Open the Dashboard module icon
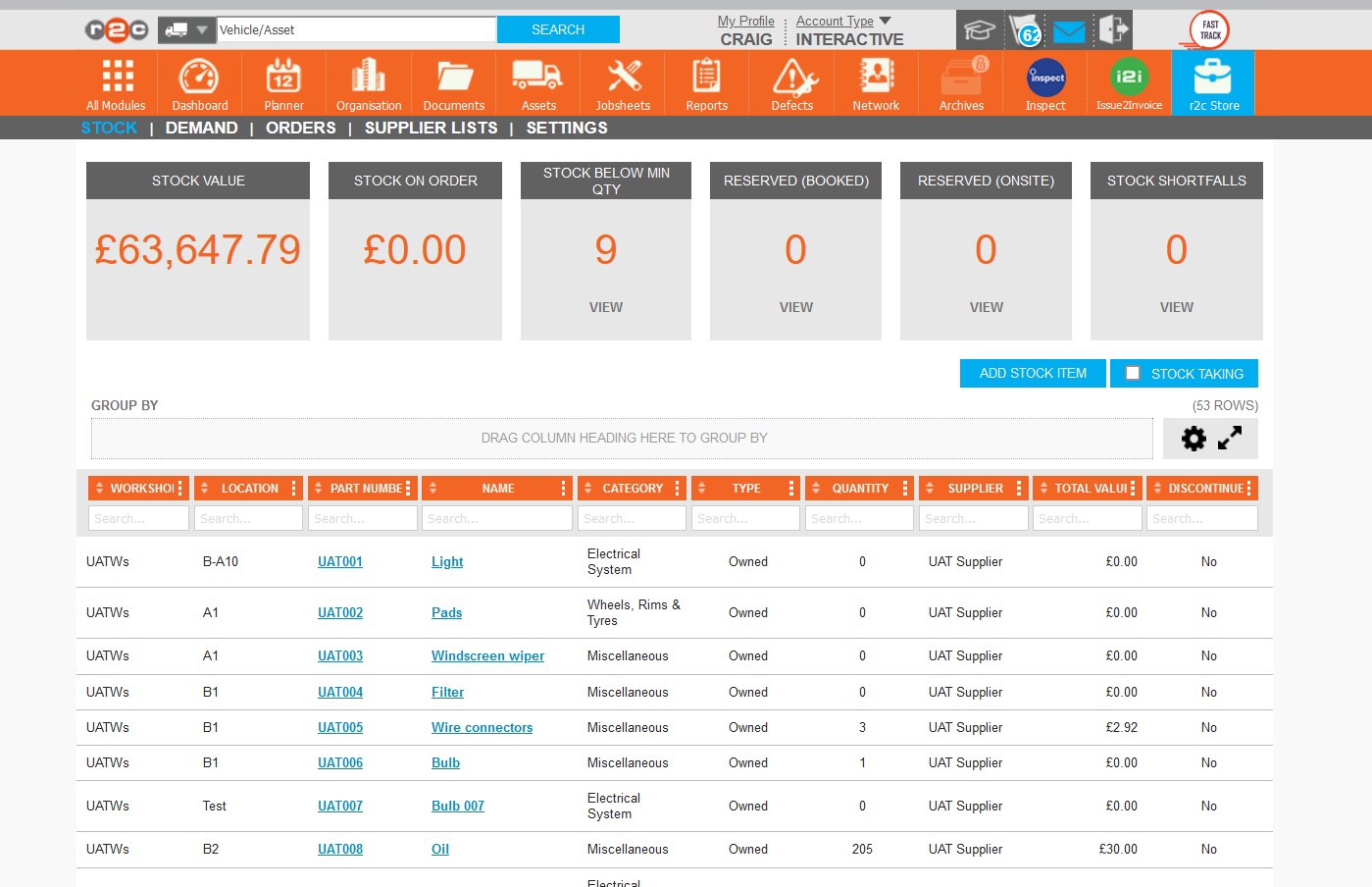The height and width of the screenshot is (887, 1372). (199, 78)
